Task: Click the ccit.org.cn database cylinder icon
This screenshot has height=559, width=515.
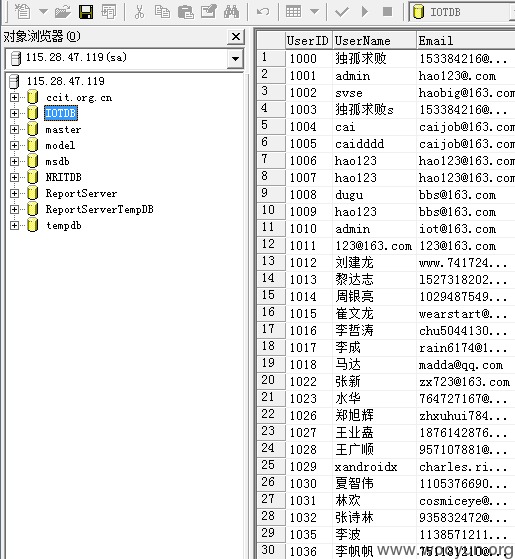Action: pyautogui.click(x=33, y=97)
